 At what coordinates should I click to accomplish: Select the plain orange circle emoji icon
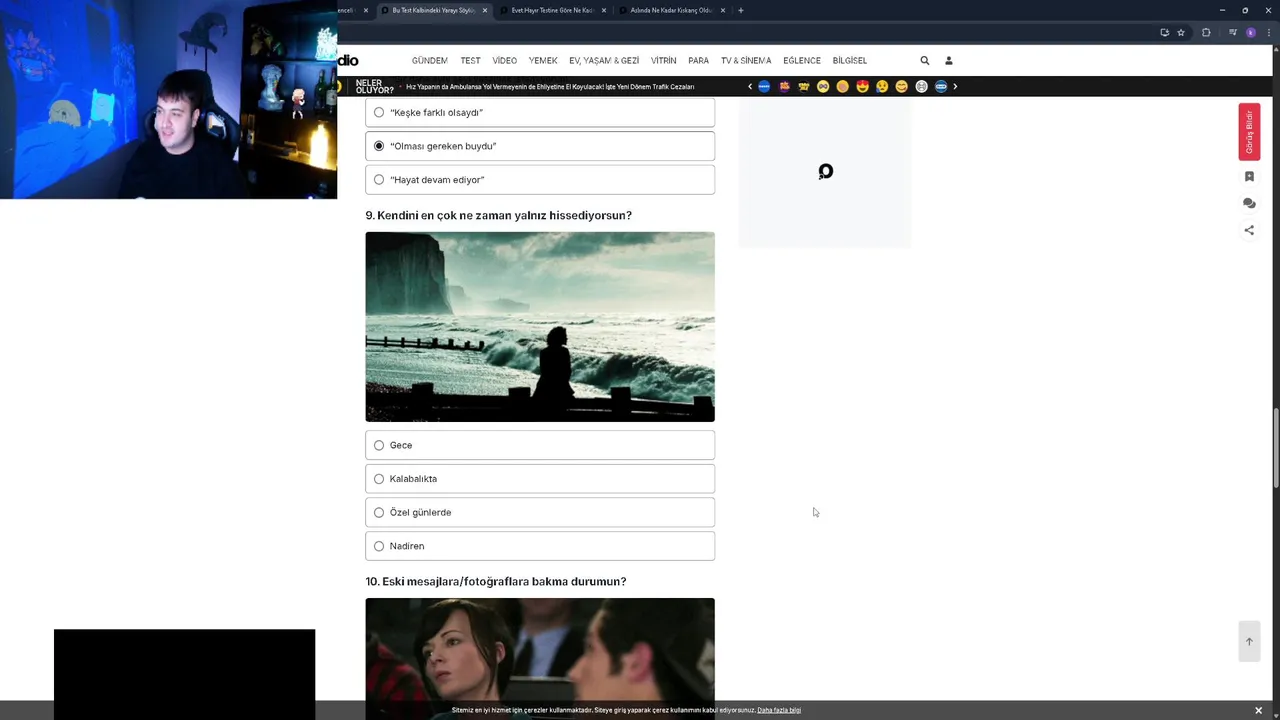pos(843,86)
